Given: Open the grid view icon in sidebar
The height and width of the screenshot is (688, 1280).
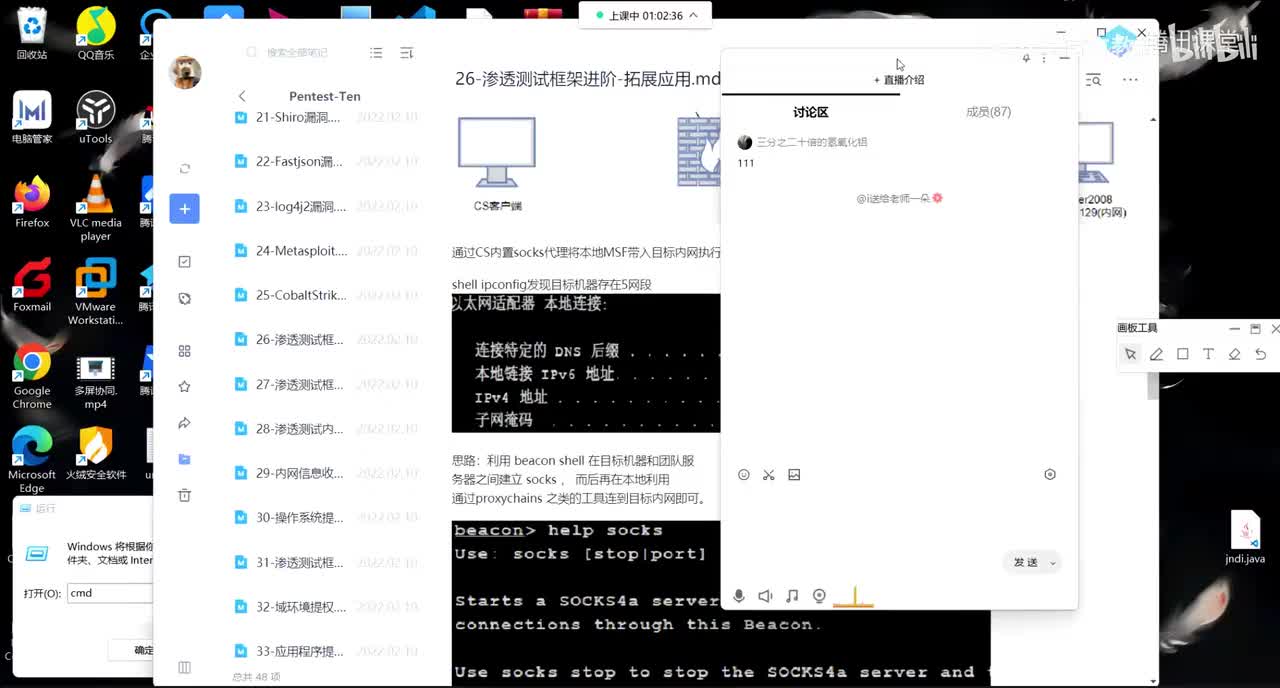Looking at the screenshot, I should click(x=184, y=351).
